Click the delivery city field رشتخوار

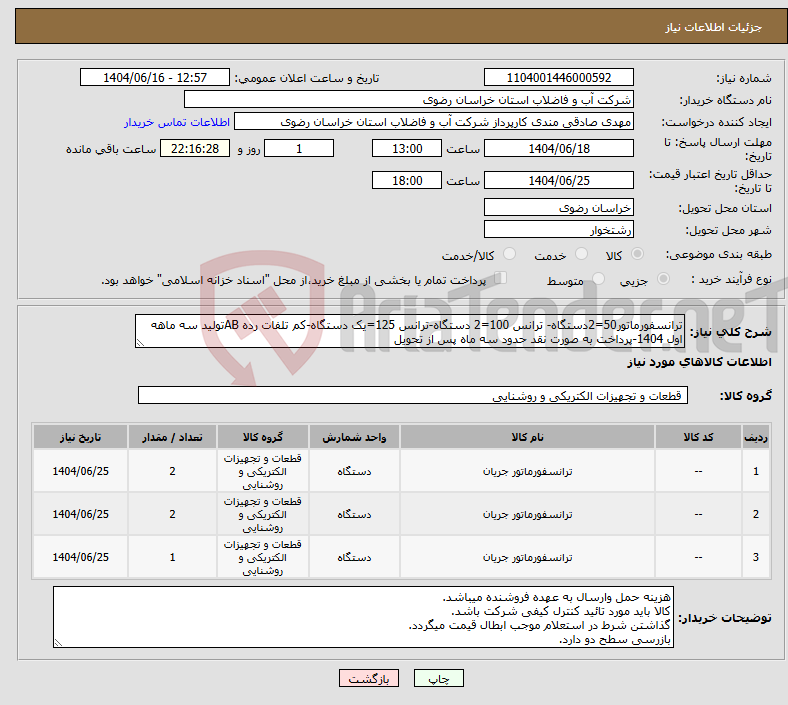pyautogui.click(x=558, y=230)
